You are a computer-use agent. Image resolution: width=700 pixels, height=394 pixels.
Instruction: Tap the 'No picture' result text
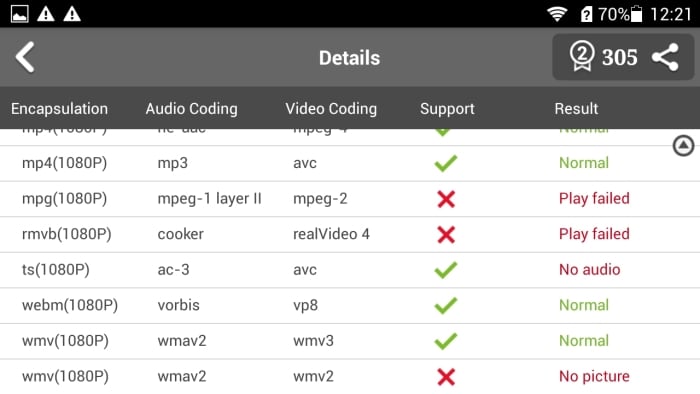(x=594, y=376)
